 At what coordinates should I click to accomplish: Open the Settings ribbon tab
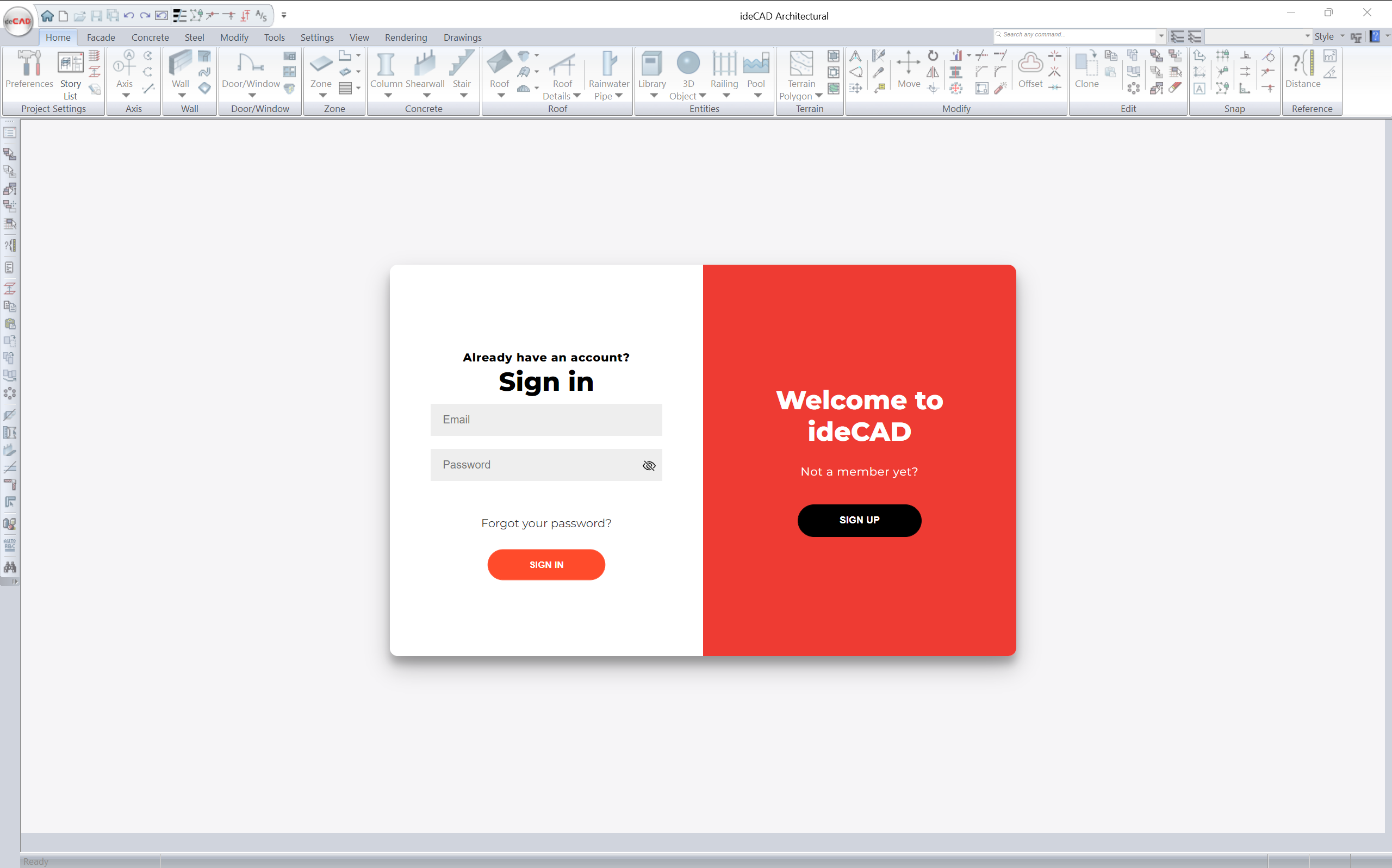point(317,38)
